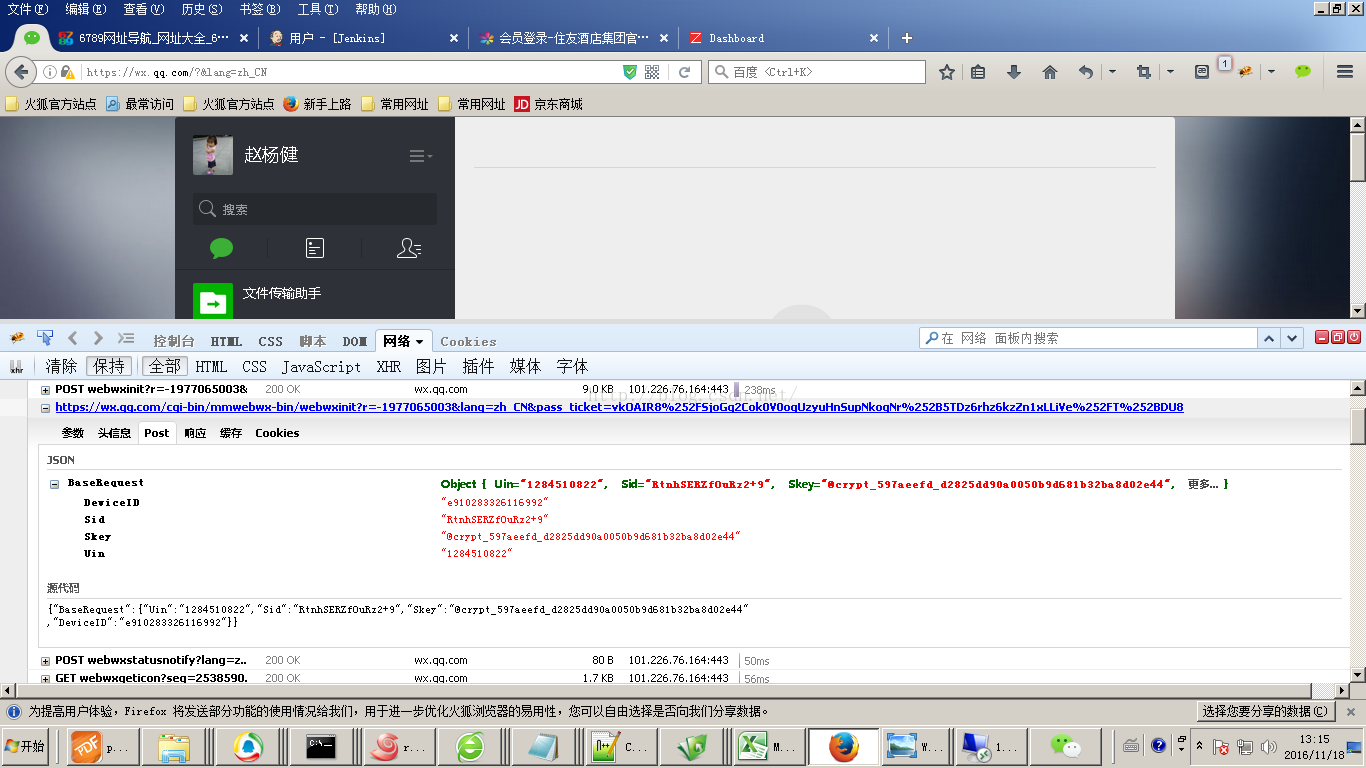Open WeChat menu next to 赵杨健
Screen dimensions: 1366x768
pos(421,156)
